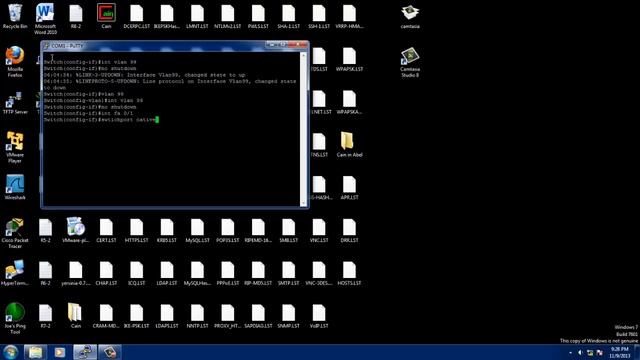Open the Cain folder on desktop

[x=76, y=316]
